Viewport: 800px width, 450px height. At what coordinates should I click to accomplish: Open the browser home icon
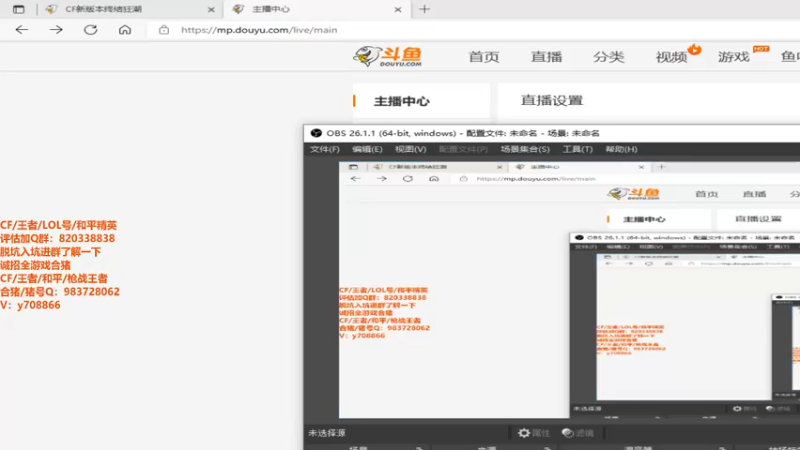(x=124, y=30)
